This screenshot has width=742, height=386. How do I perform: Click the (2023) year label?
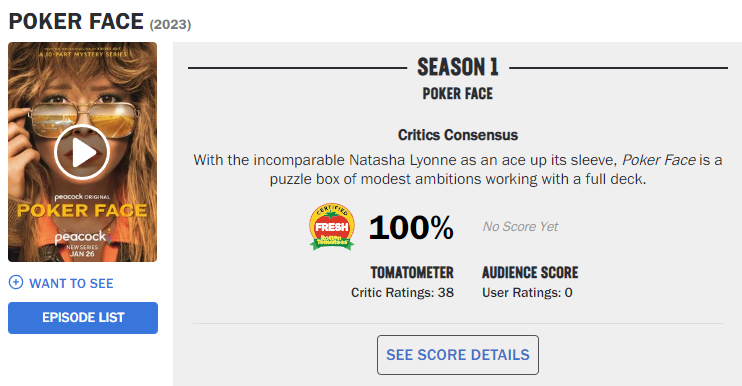[x=170, y=25]
